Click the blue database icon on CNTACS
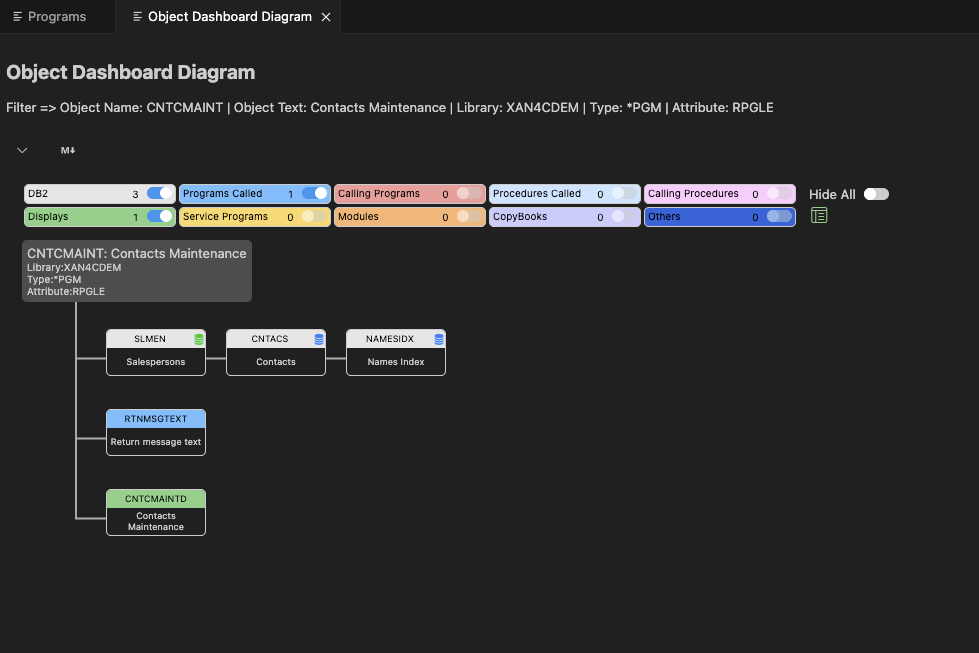The height and width of the screenshot is (653, 979). (x=319, y=339)
